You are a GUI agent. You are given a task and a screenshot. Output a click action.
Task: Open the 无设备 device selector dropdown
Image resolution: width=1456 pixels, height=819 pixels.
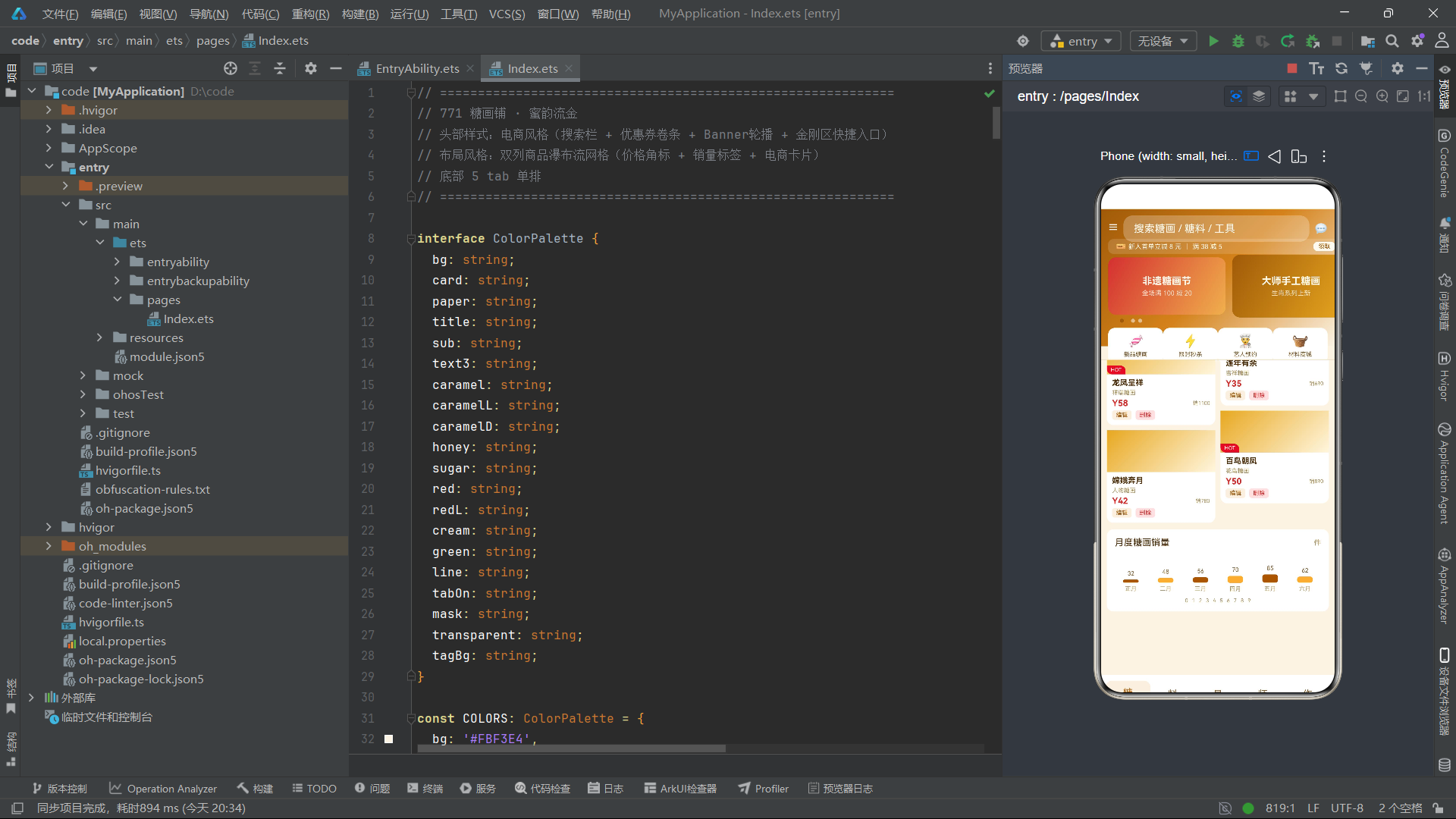[x=1163, y=41]
